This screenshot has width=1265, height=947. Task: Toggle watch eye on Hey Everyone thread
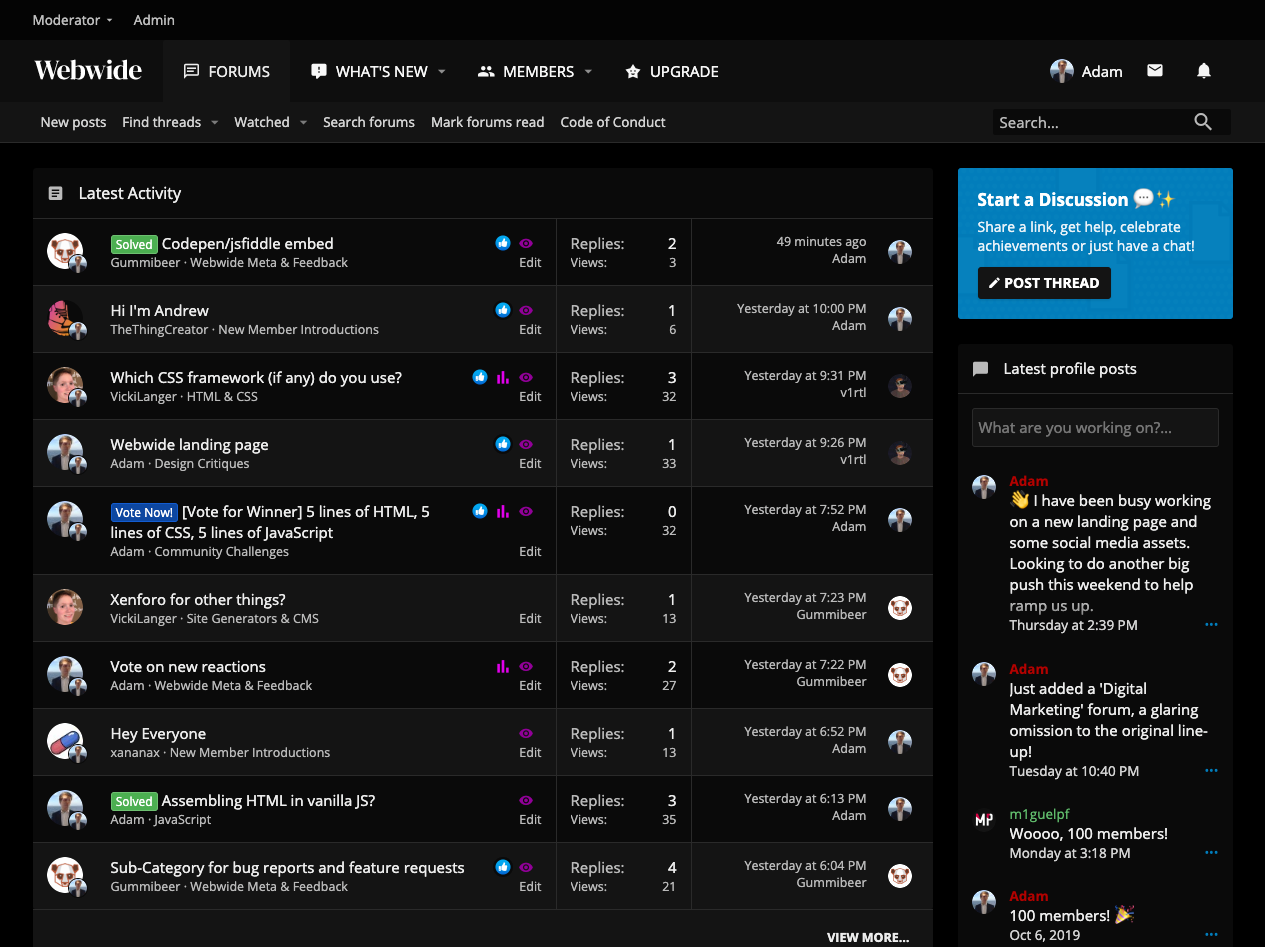[526, 733]
